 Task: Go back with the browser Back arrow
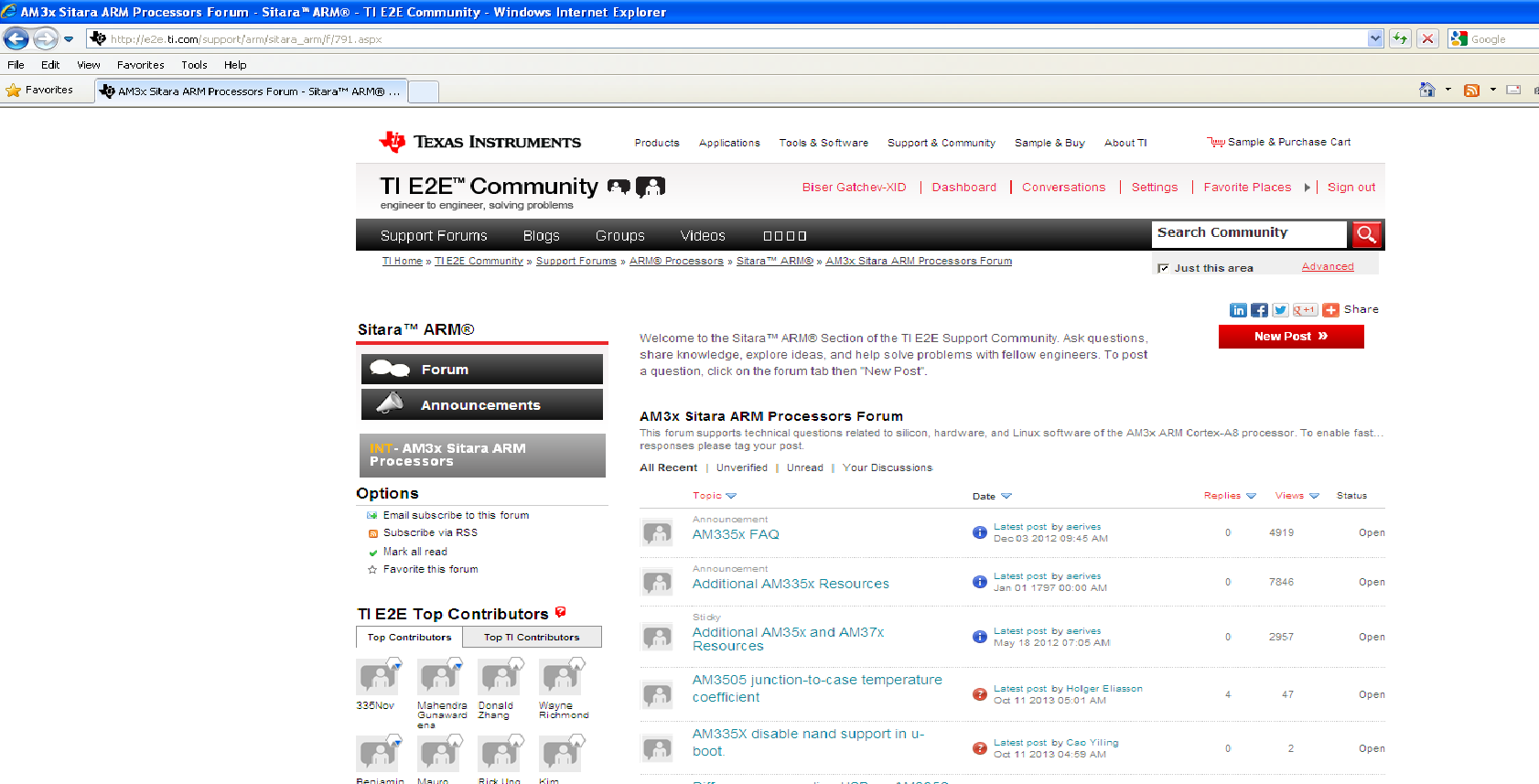pos(16,38)
